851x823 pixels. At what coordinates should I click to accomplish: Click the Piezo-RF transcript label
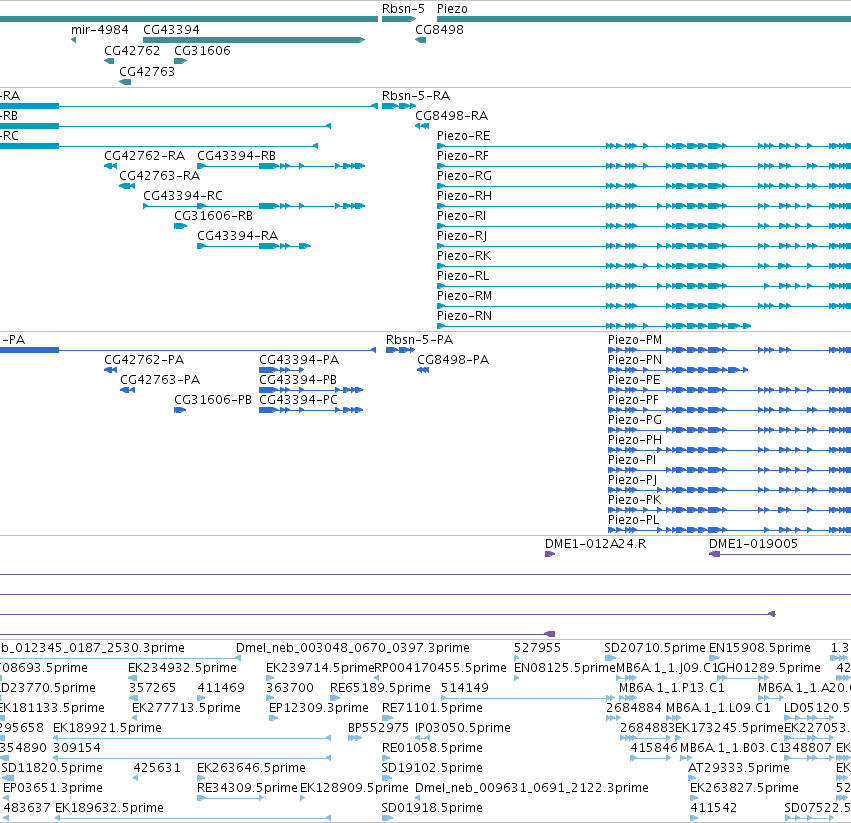462,156
